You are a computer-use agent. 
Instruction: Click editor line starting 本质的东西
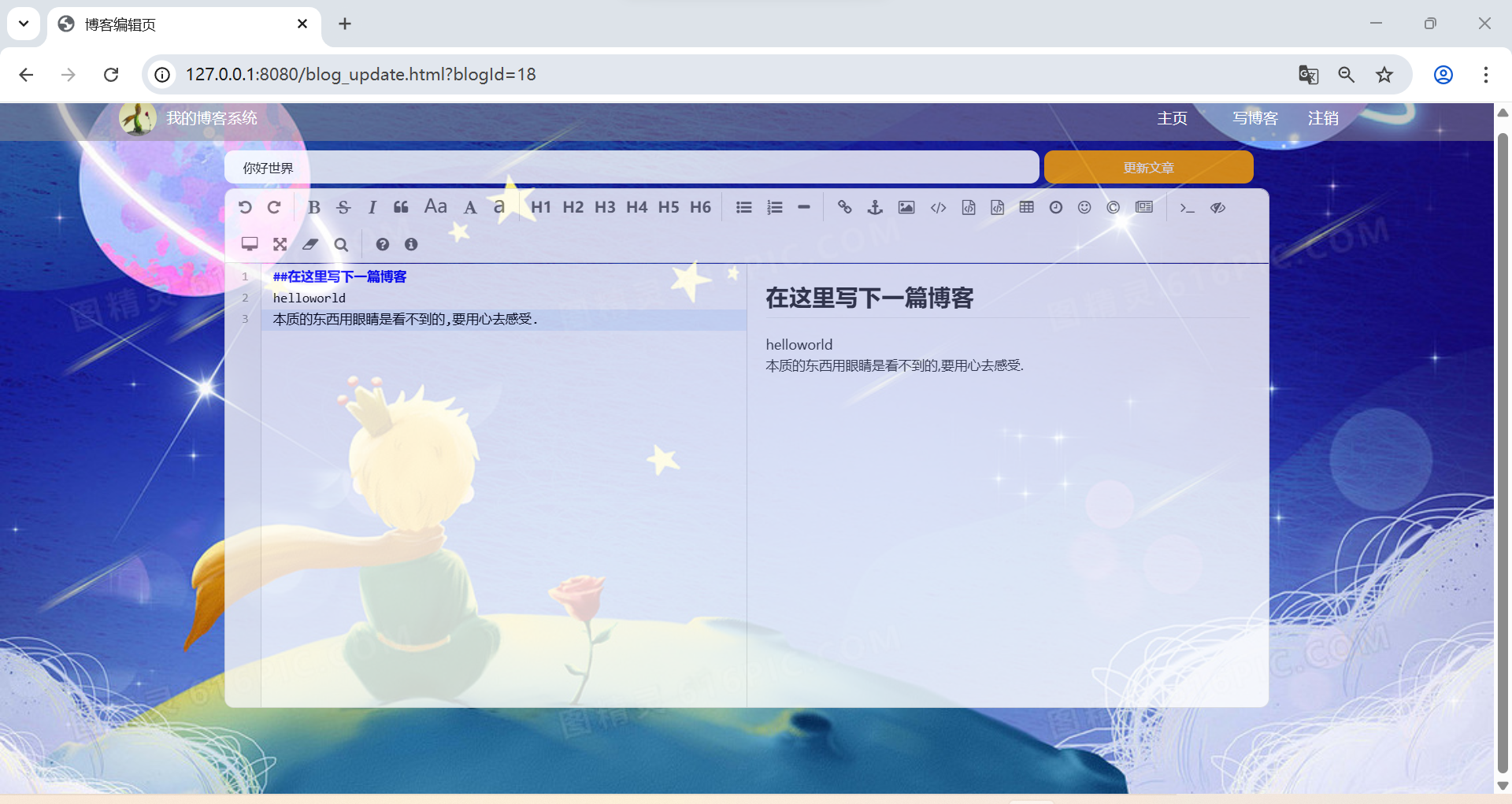point(406,319)
